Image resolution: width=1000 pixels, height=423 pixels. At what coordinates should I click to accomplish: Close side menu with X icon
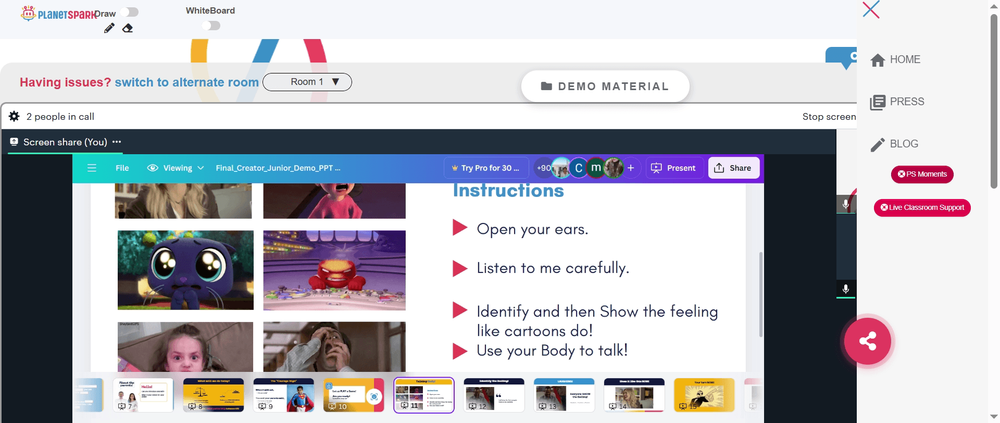(871, 10)
